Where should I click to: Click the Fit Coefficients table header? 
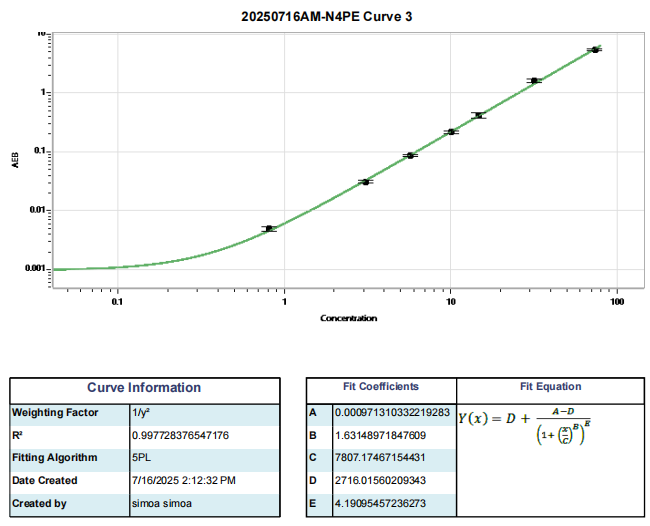point(381,387)
